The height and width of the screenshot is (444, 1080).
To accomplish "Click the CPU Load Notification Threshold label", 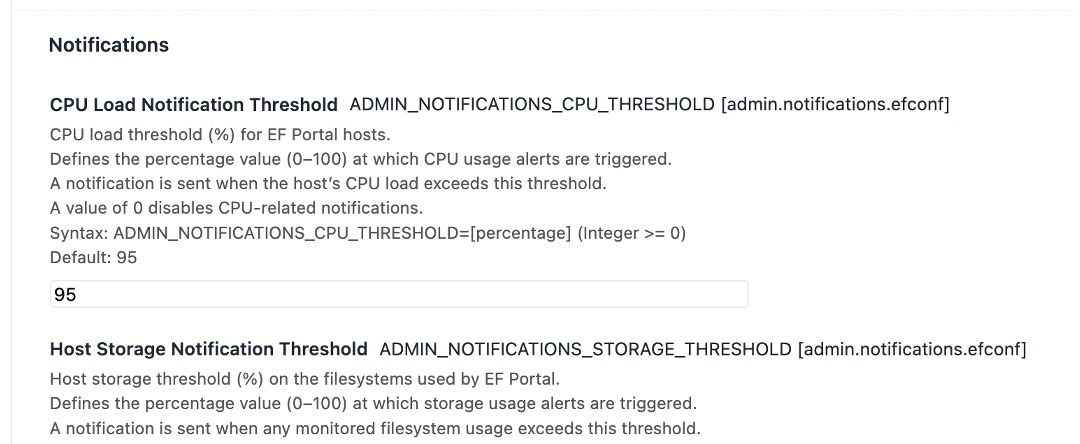I will click(193, 104).
